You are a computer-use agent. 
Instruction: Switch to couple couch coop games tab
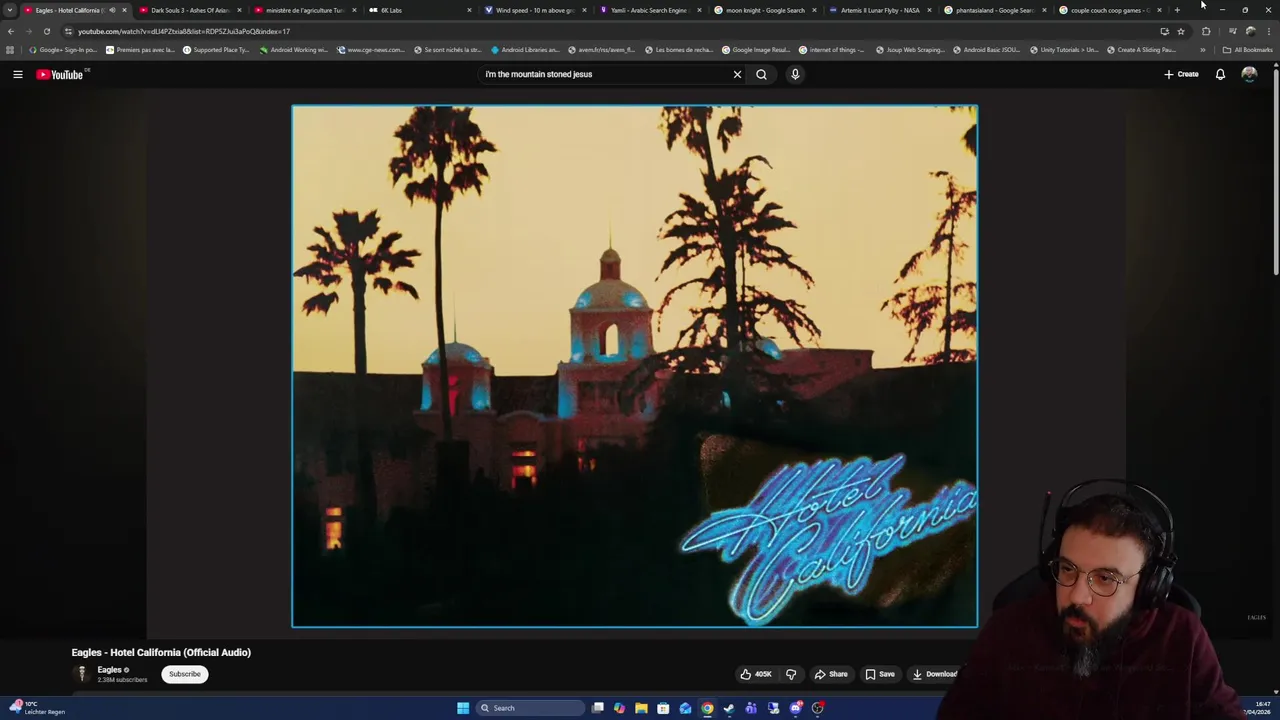1109,10
